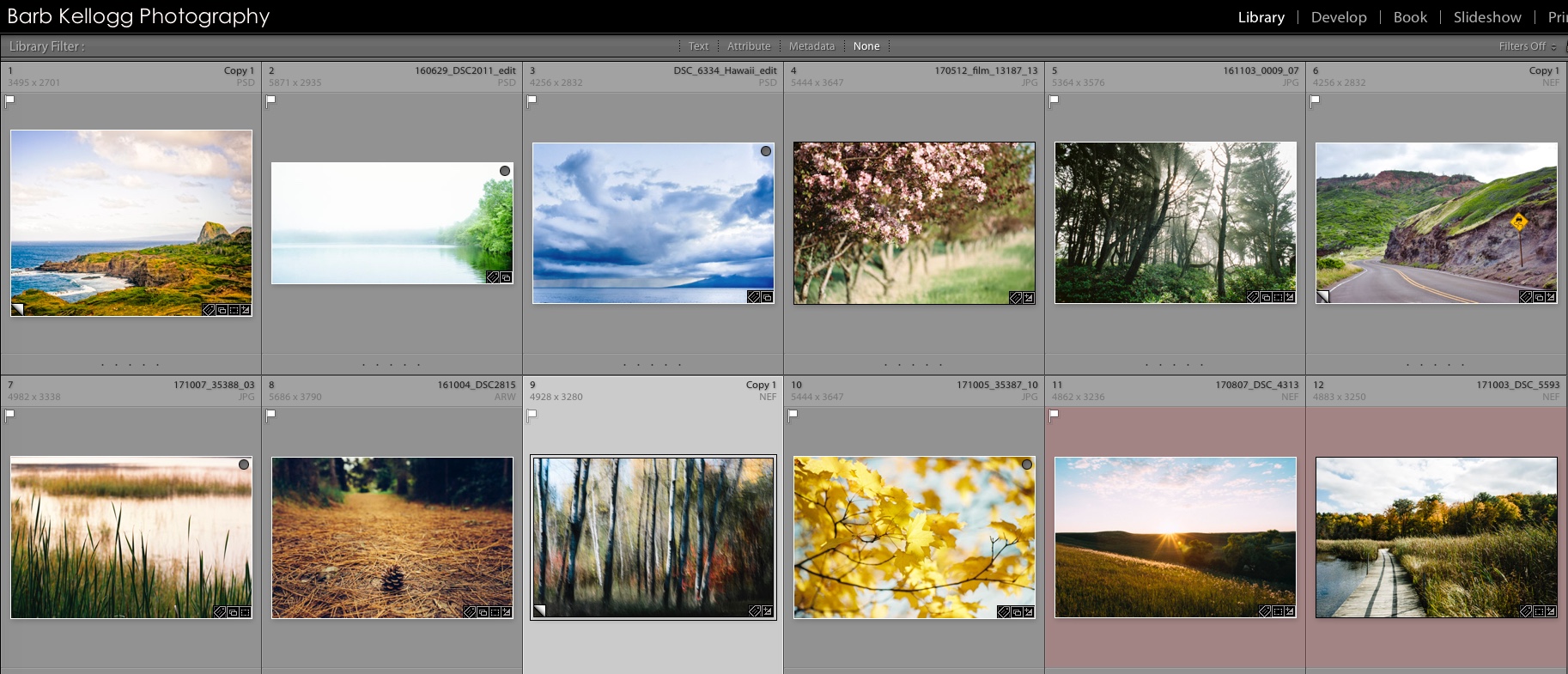Select the Metadata library filter

coord(811,46)
